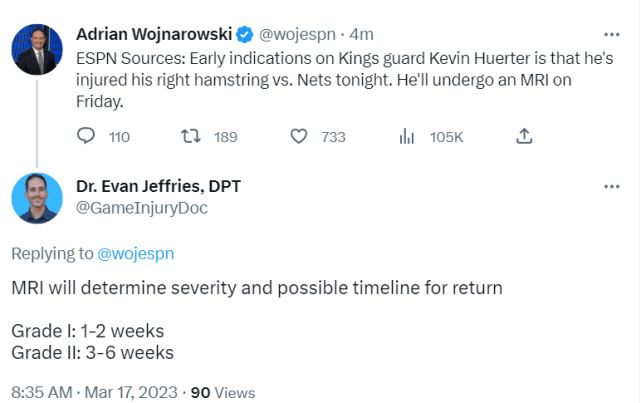641x403 pixels.
Task: Open more options on Dr. Jeffries' reply
Action: (x=611, y=186)
